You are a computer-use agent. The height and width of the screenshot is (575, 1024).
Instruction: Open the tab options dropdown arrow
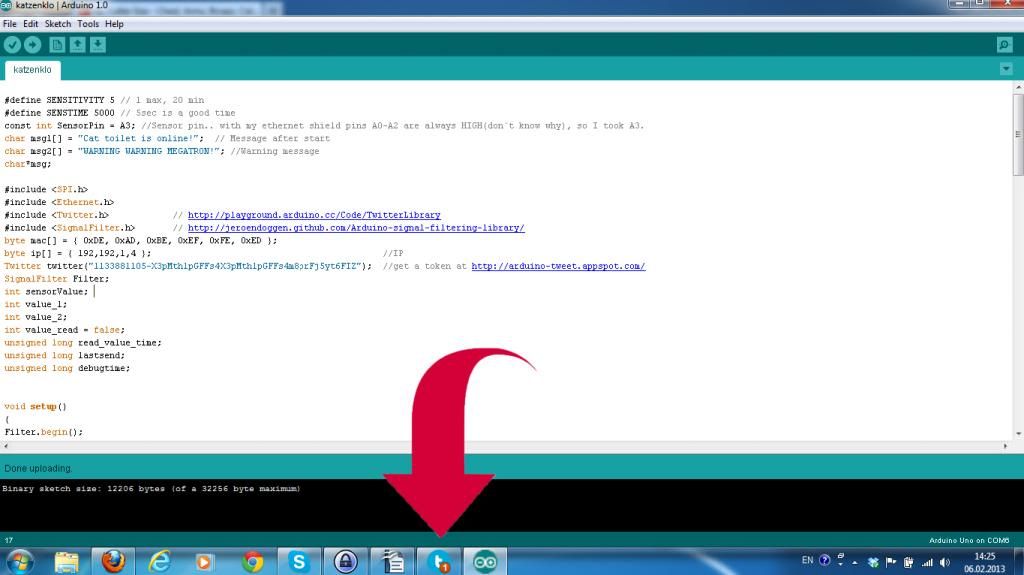tap(1006, 69)
